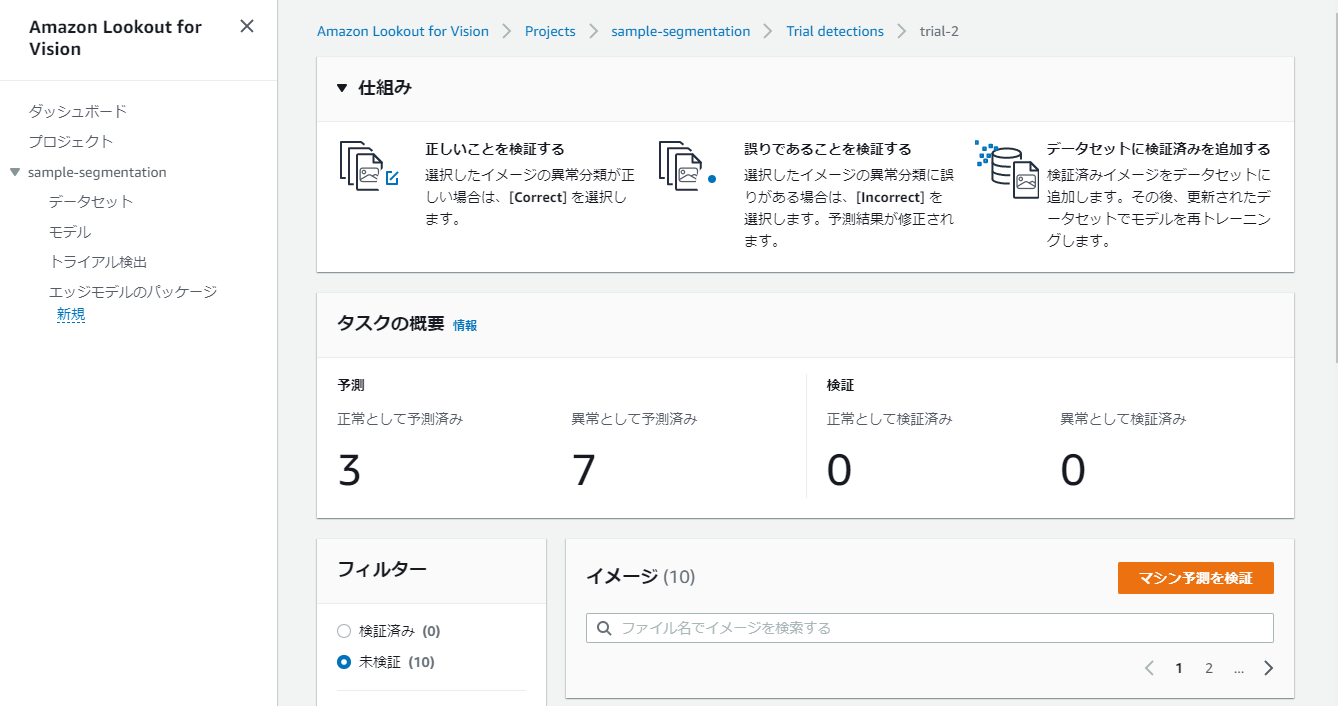Open トライアル検出 in the sidebar
Screen dimensions: 1338x706
98,262
